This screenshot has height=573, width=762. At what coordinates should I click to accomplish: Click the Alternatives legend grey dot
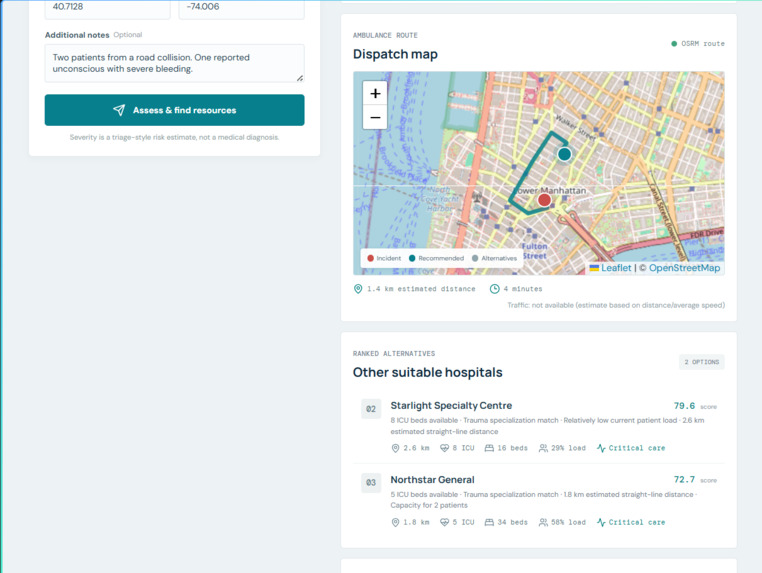[475, 258]
